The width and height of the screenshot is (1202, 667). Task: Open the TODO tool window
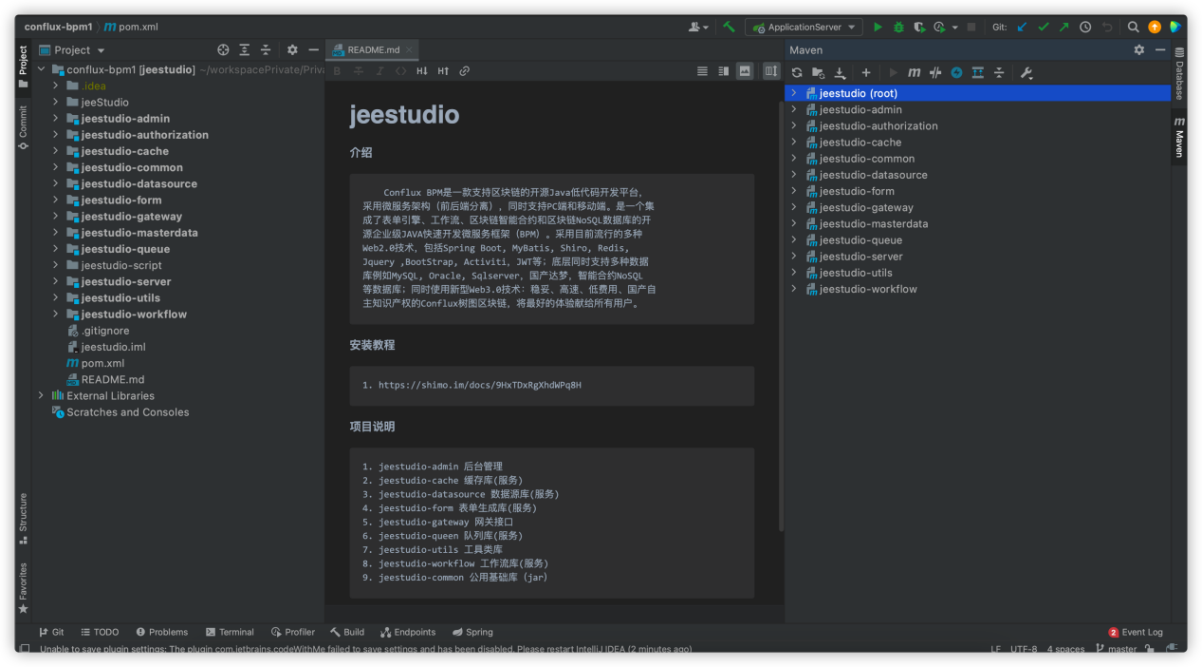point(100,632)
